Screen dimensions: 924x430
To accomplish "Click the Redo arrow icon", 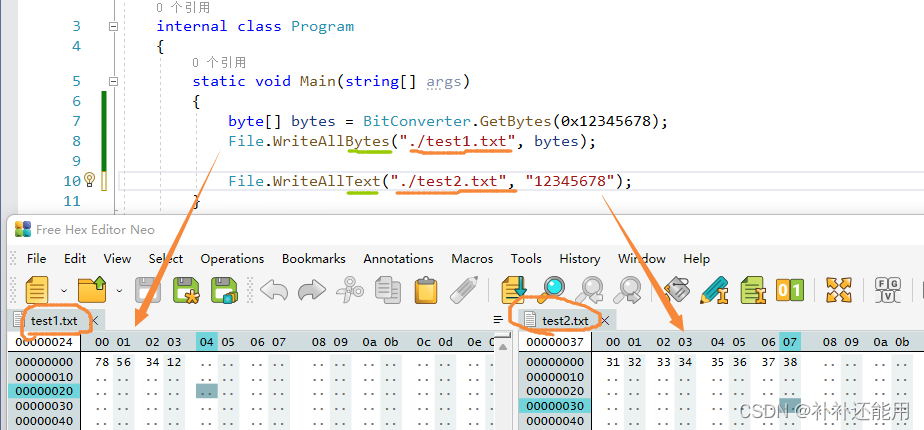I will 312,290.
